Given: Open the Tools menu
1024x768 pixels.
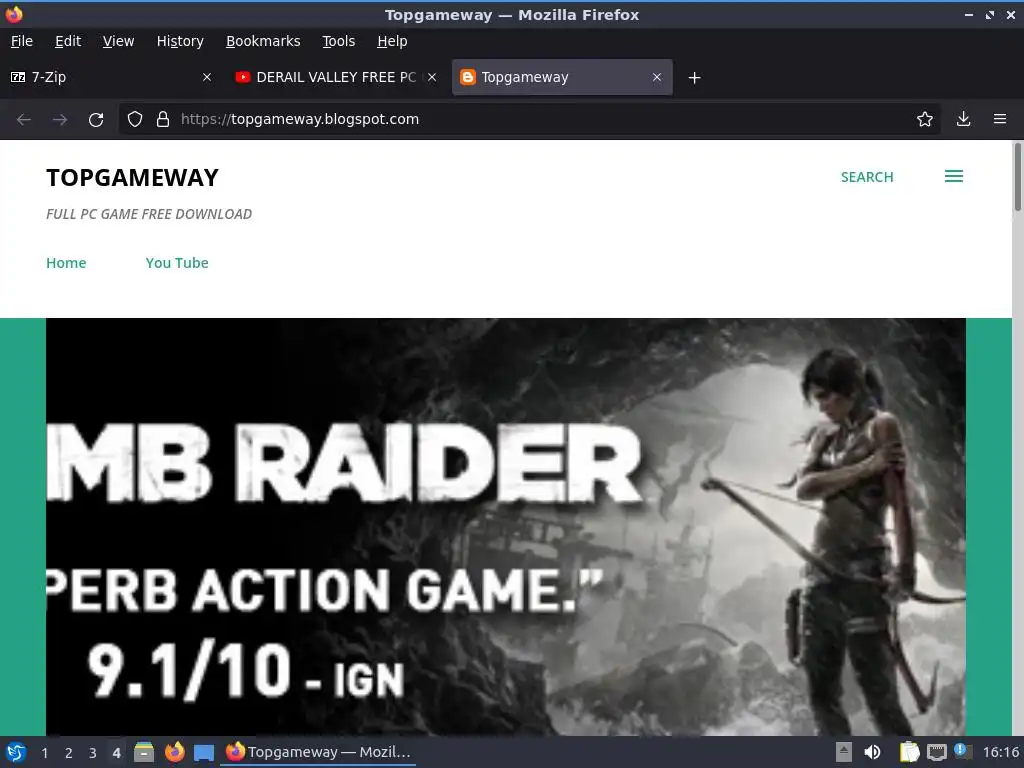Looking at the screenshot, I should 338,41.
